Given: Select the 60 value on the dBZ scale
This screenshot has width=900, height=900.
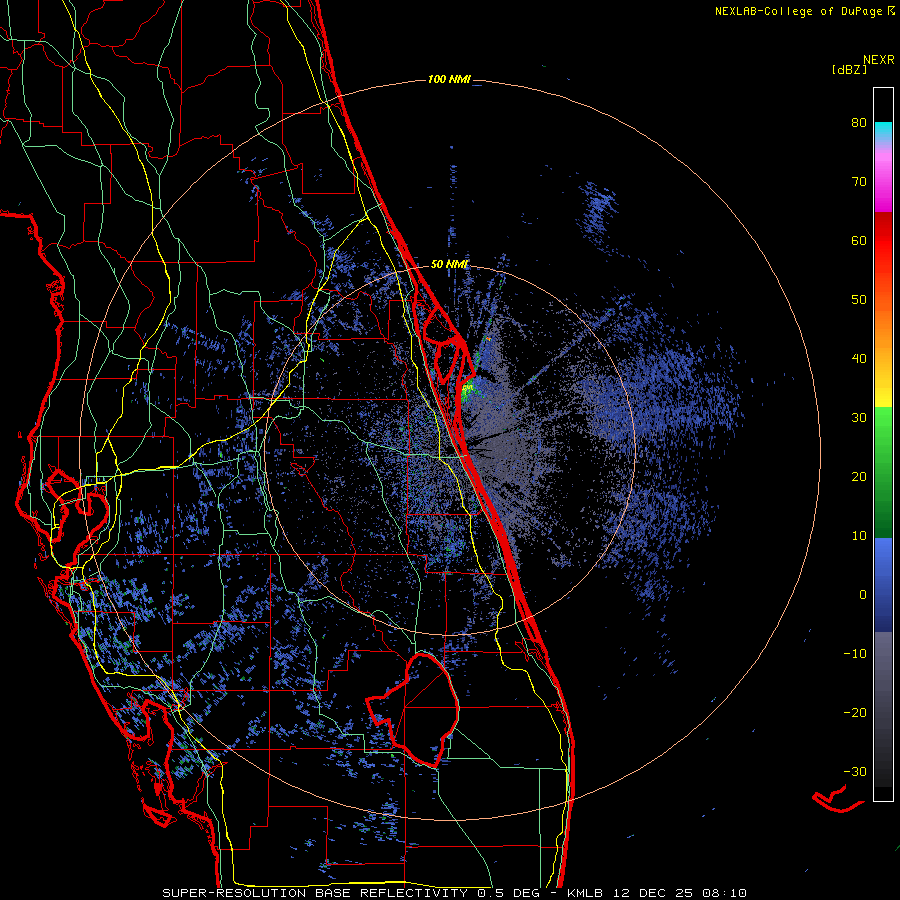Looking at the screenshot, I should (859, 240).
